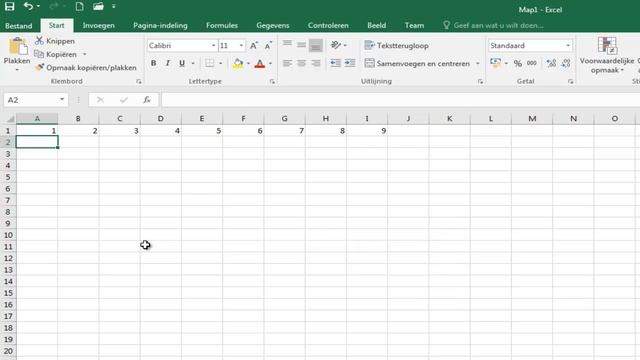
Task: Open the Lettertype dialog launcher
Action: click(x=272, y=82)
